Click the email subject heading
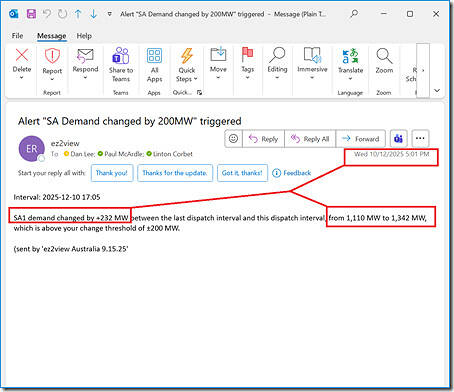Viewport: 454px width, 392px height. [130, 121]
